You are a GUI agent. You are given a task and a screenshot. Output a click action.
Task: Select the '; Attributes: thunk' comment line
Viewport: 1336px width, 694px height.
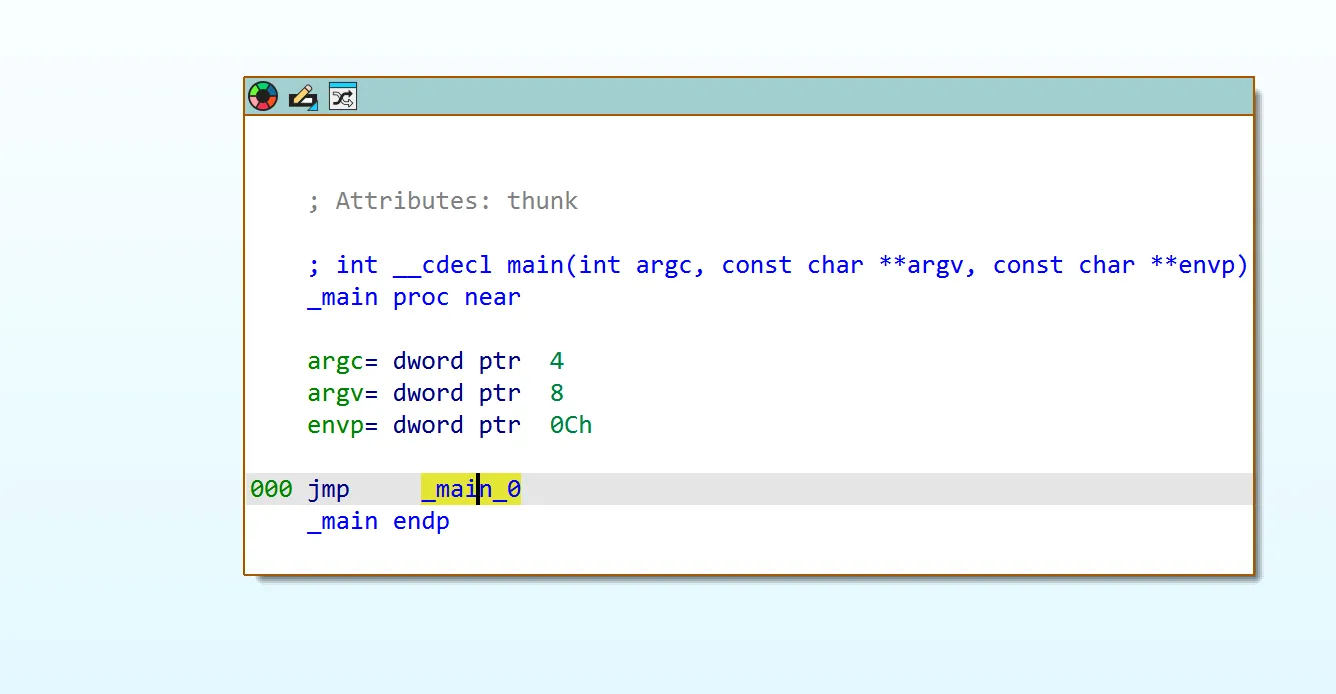(x=442, y=201)
